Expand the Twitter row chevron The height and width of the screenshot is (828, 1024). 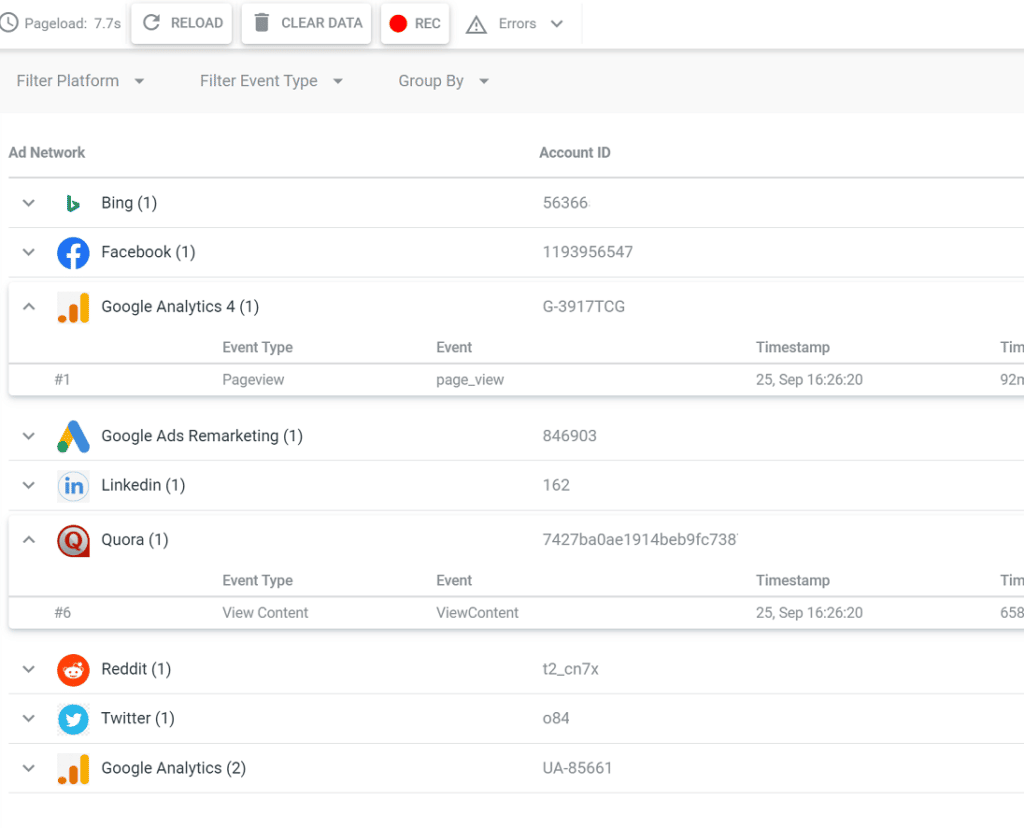point(29,718)
